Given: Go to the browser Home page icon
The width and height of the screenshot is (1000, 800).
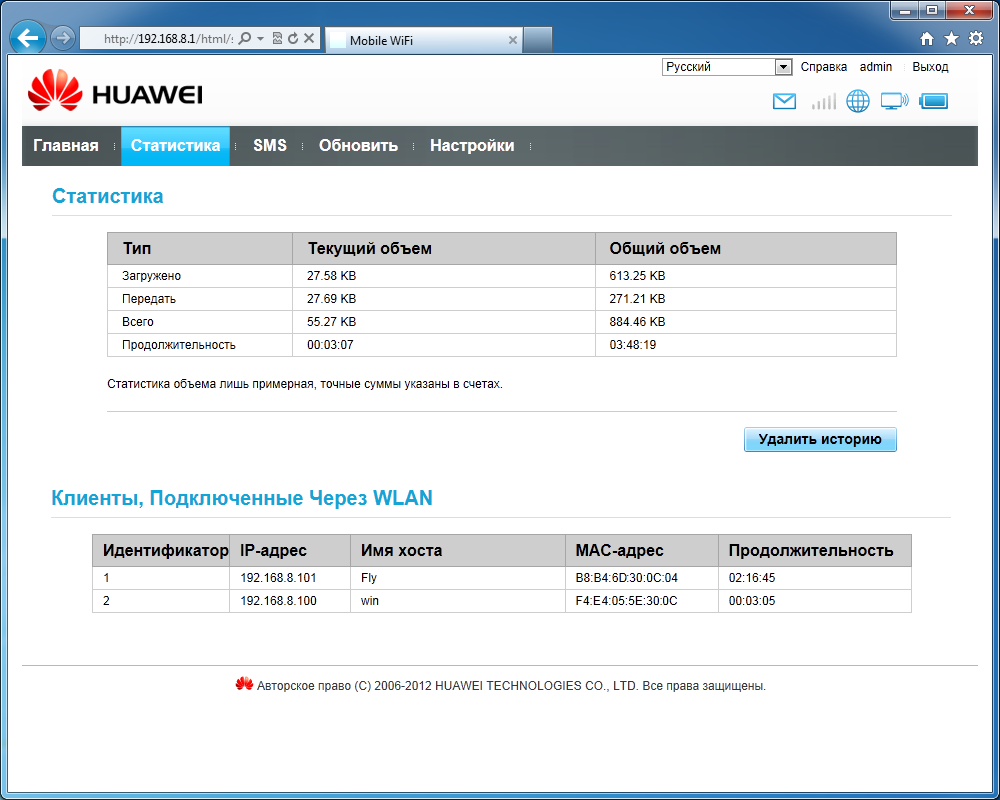Looking at the screenshot, I should click(x=927, y=39).
